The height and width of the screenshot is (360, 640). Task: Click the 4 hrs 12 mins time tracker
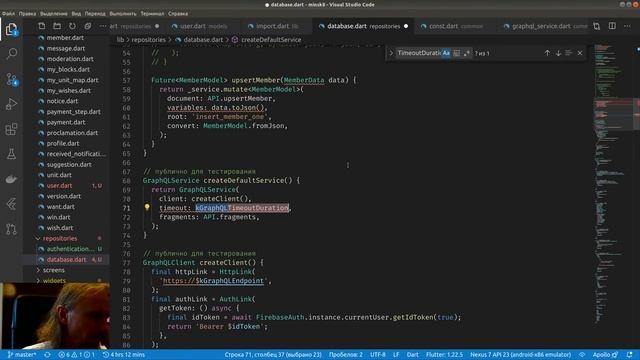click(124, 355)
